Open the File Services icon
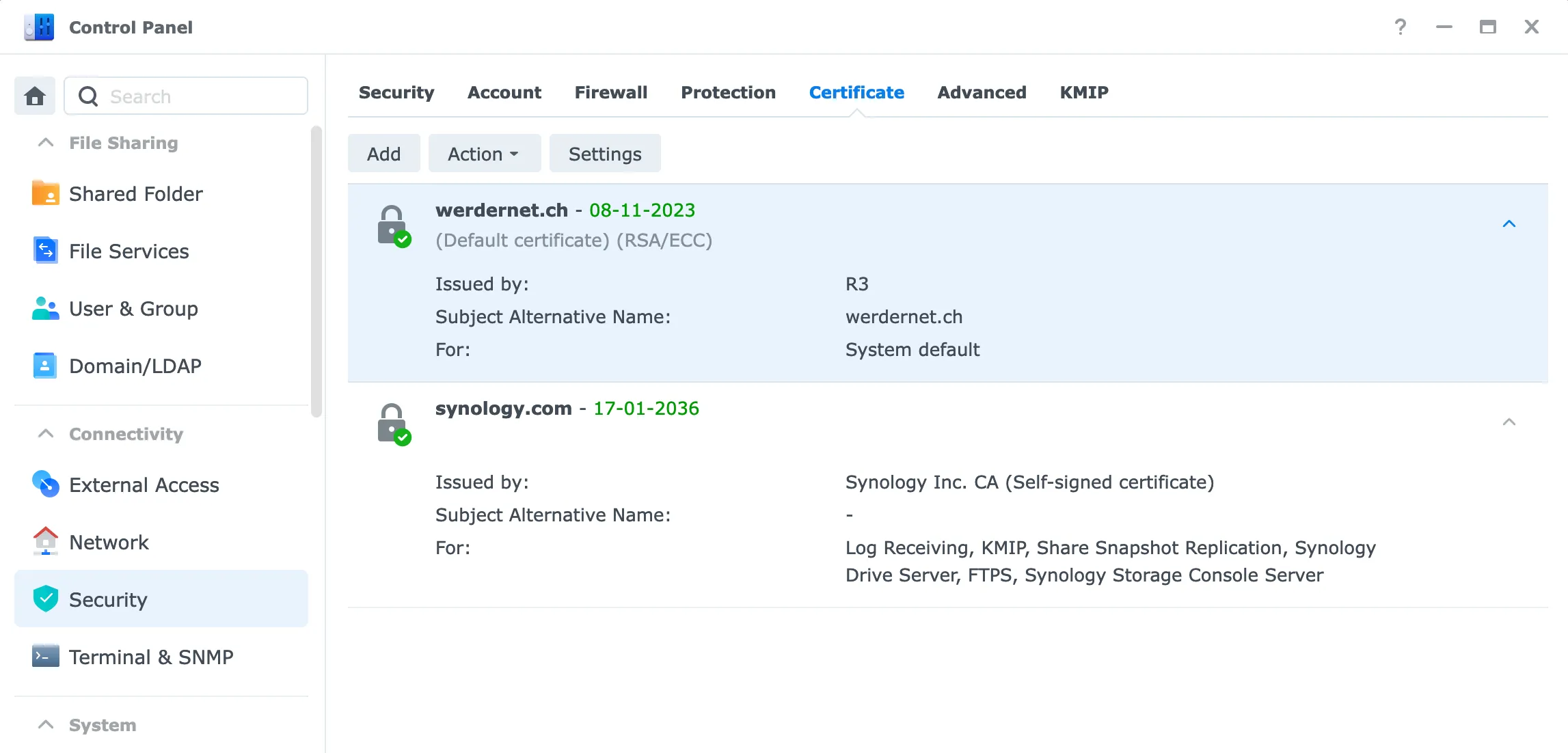Screen dimensions: 1568x753 tap(46, 251)
